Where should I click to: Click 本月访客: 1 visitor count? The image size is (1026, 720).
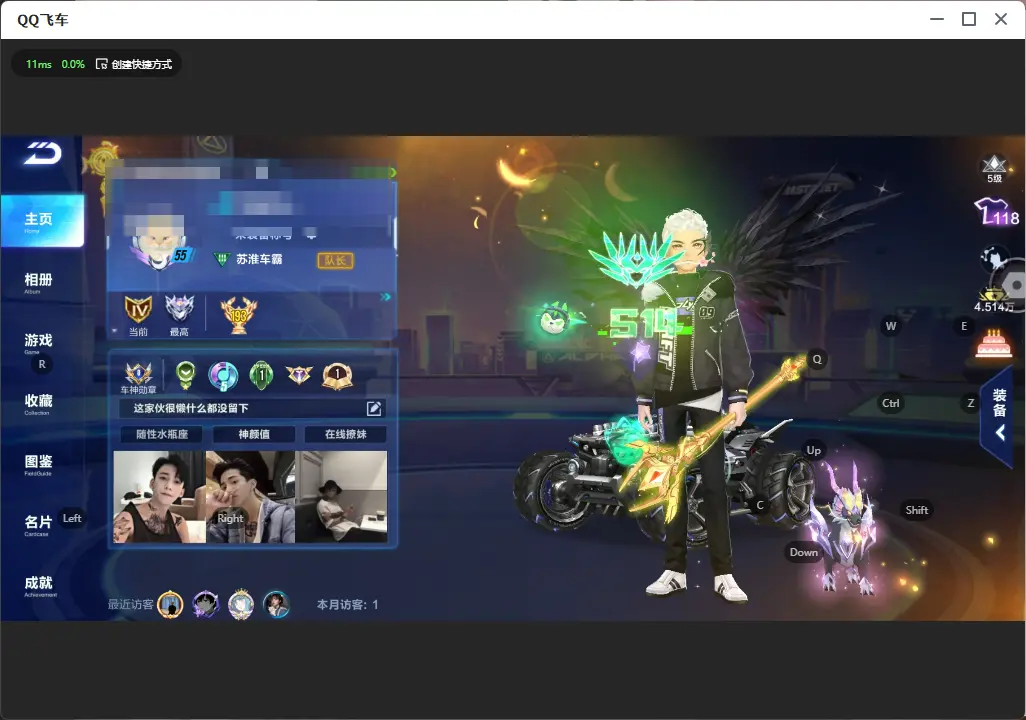coord(347,605)
